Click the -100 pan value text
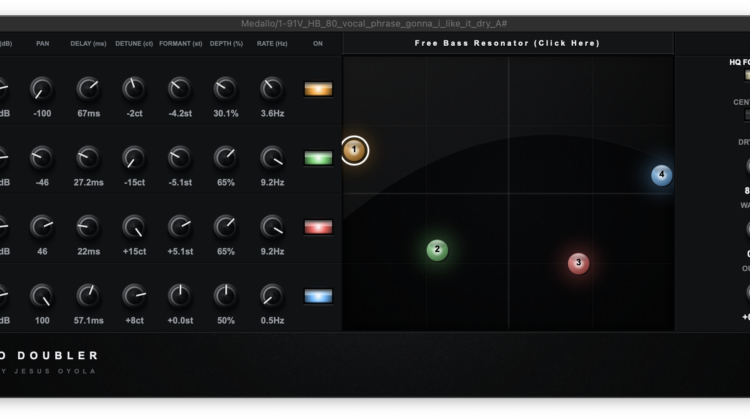Image resolution: width=750 pixels, height=420 pixels. coord(42,114)
